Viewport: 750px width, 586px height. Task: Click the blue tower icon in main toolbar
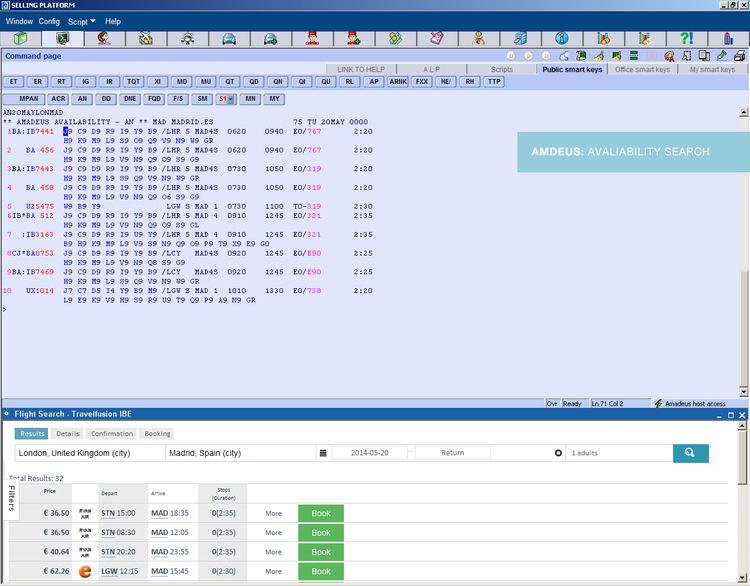pyautogui.click(x=728, y=38)
